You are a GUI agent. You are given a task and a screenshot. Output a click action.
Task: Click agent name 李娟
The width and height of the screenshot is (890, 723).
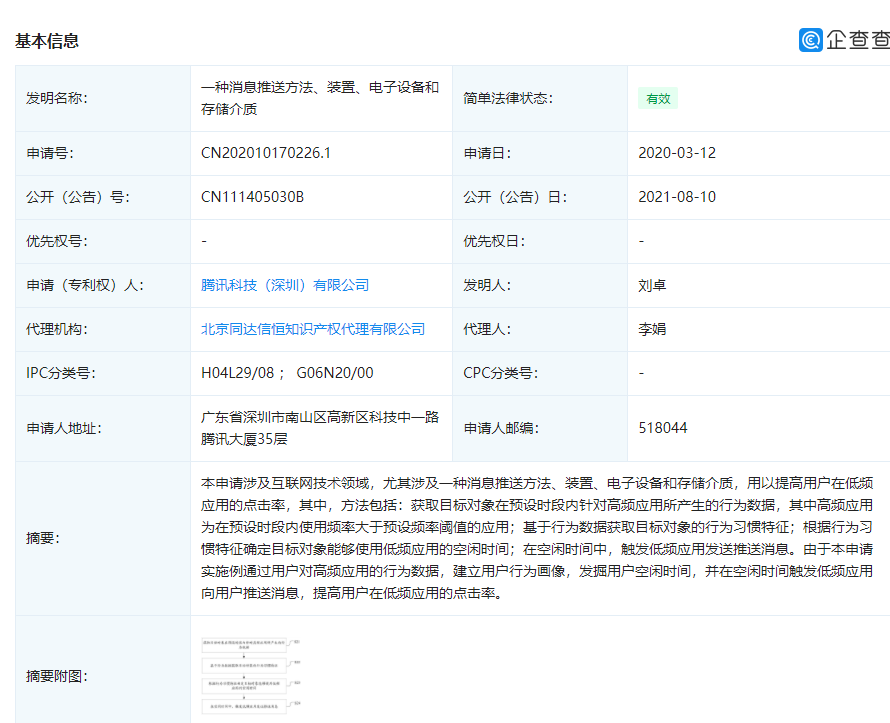point(652,329)
